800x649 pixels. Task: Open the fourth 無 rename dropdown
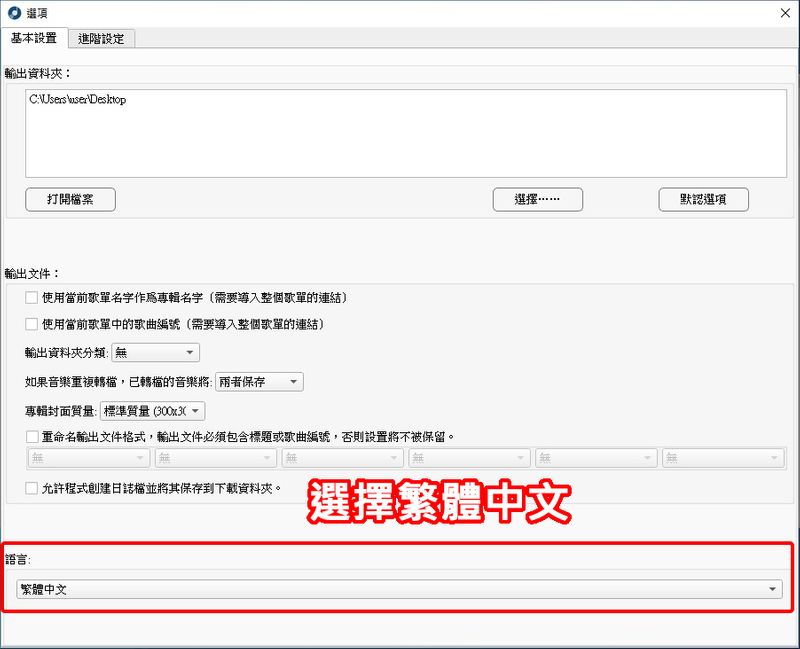[469, 458]
